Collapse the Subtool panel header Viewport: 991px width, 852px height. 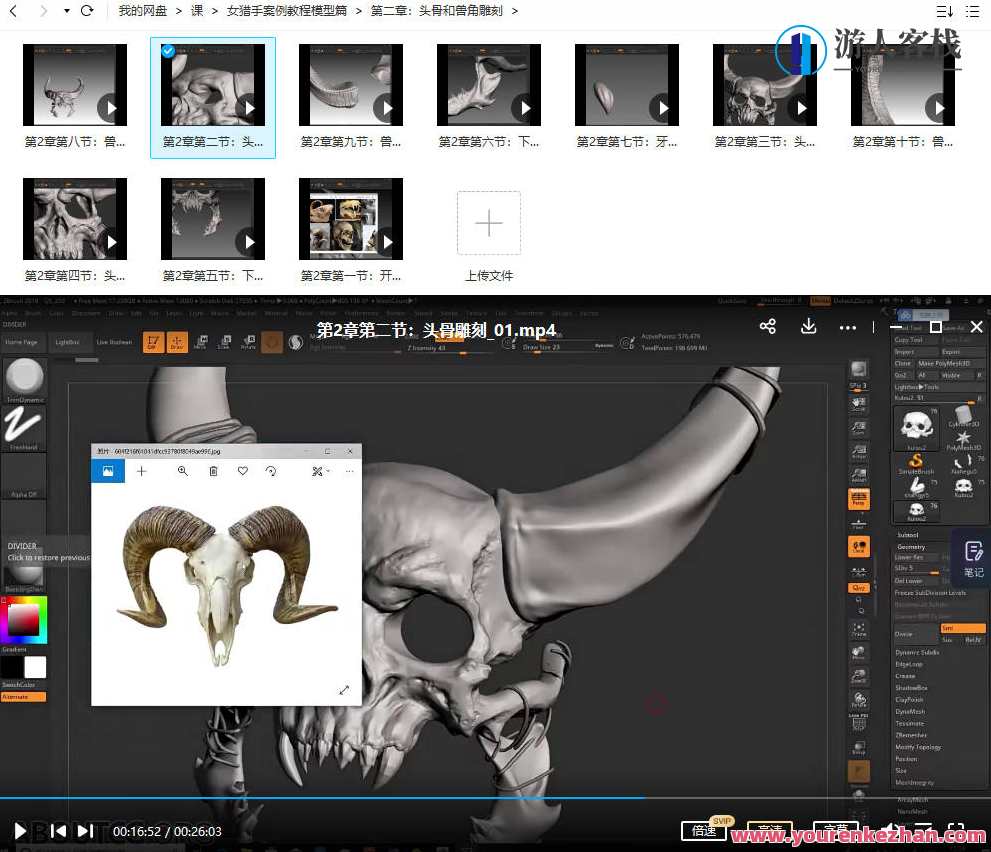(x=905, y=535)
